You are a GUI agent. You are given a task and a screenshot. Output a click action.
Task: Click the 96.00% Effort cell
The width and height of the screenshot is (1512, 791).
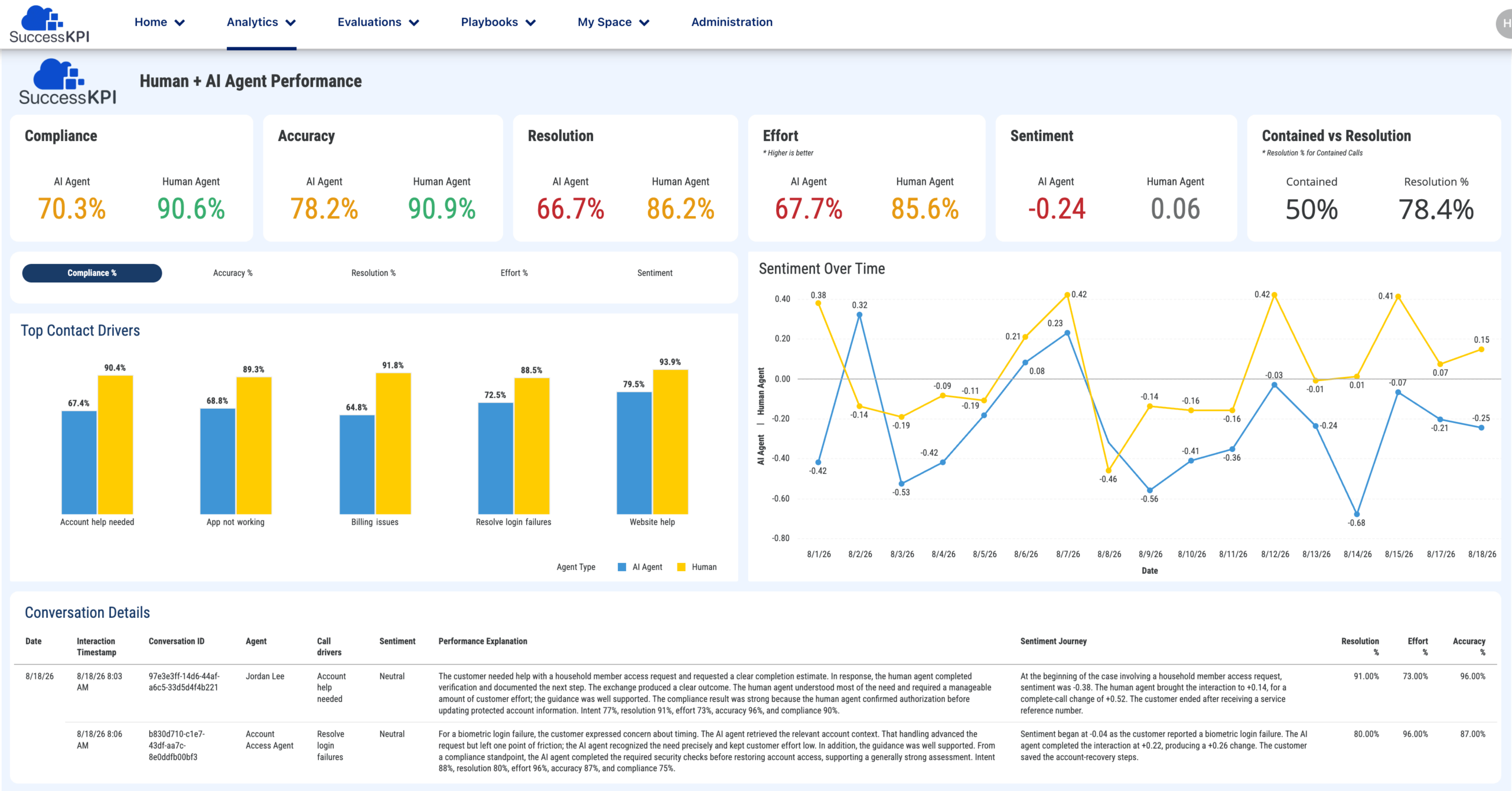click(x=1415, y=734)
